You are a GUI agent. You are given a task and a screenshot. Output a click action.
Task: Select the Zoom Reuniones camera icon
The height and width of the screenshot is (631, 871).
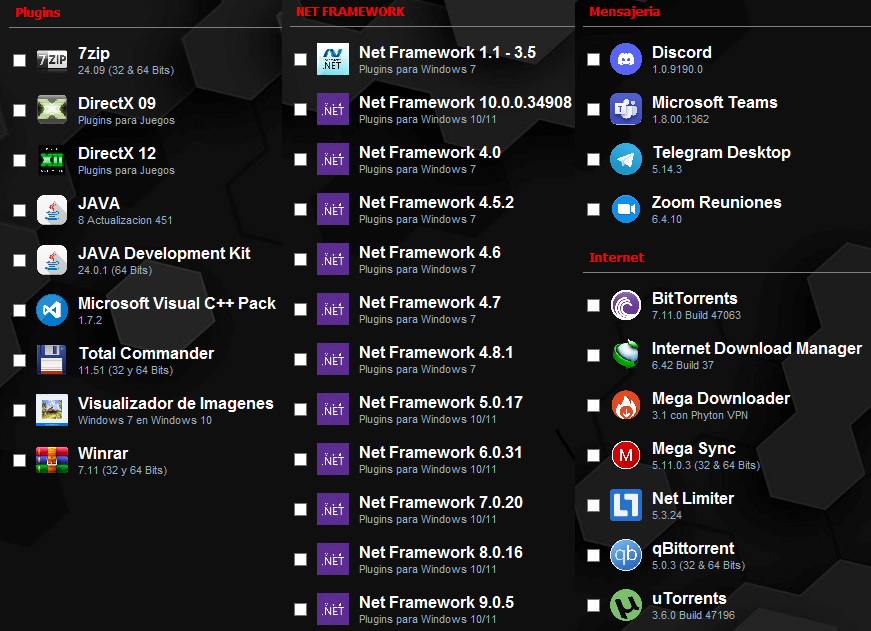[625, 209]
